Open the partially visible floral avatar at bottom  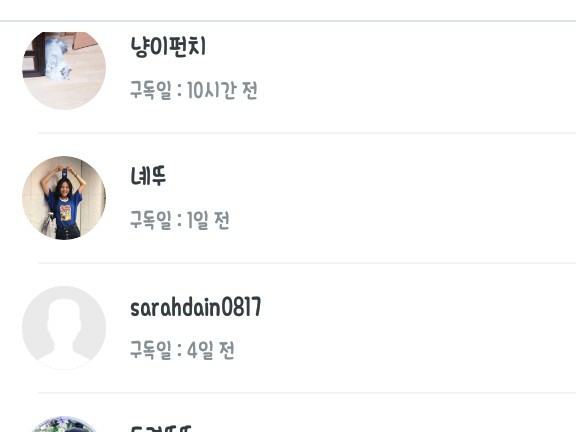pyautogui.click(x=64, y=424)
